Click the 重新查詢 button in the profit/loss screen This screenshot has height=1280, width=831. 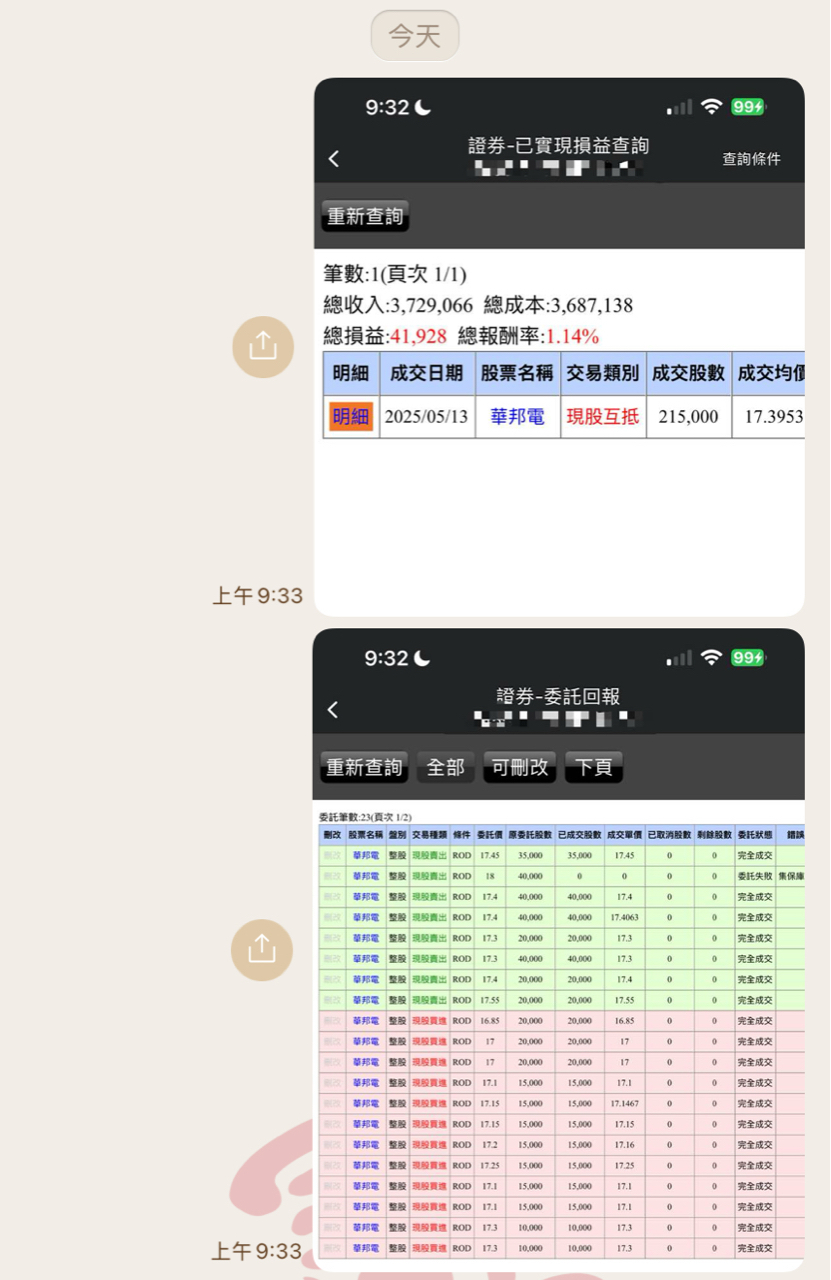(365, 216)
